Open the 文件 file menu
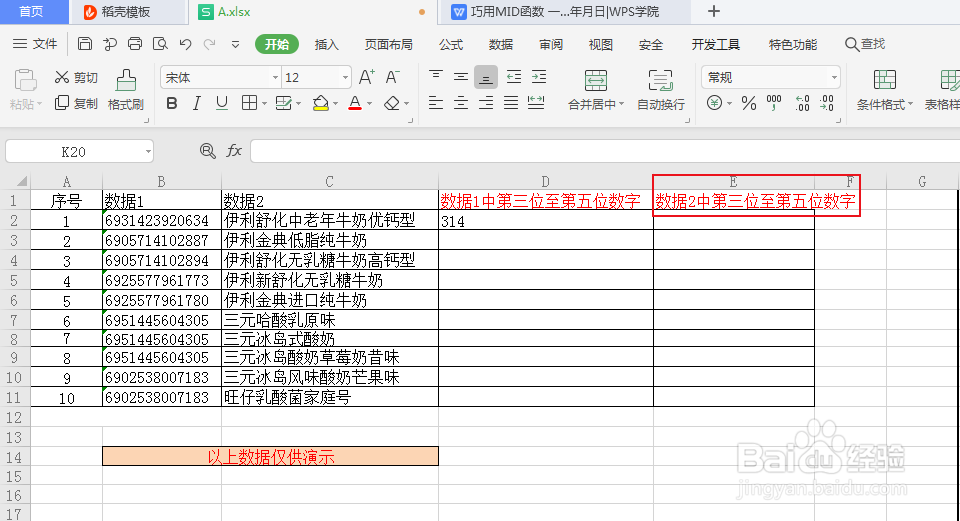The height and width of the screenshot is (521, 960). pyautogui.click(x=36, y=44)
